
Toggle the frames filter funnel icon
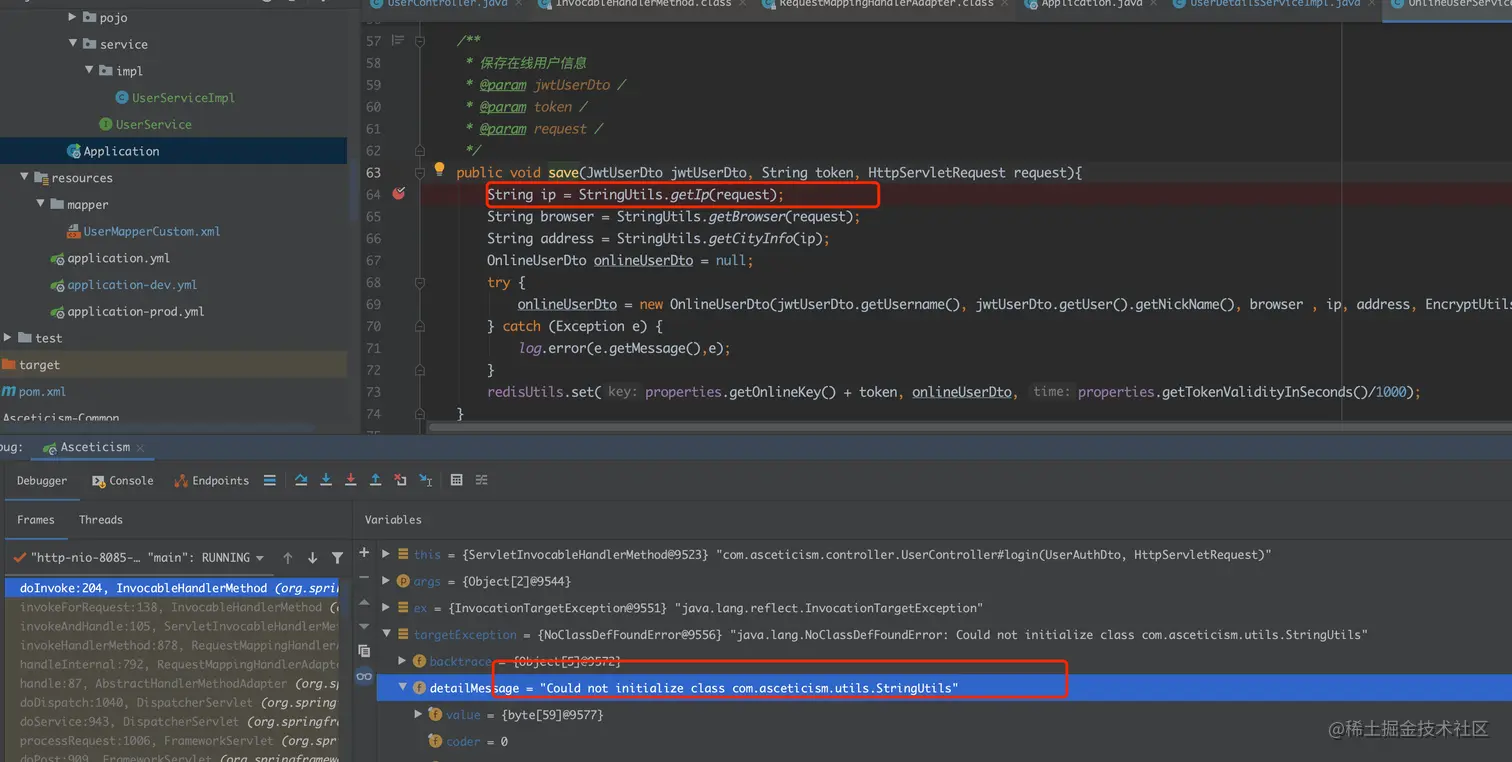[x=337, y=558]
